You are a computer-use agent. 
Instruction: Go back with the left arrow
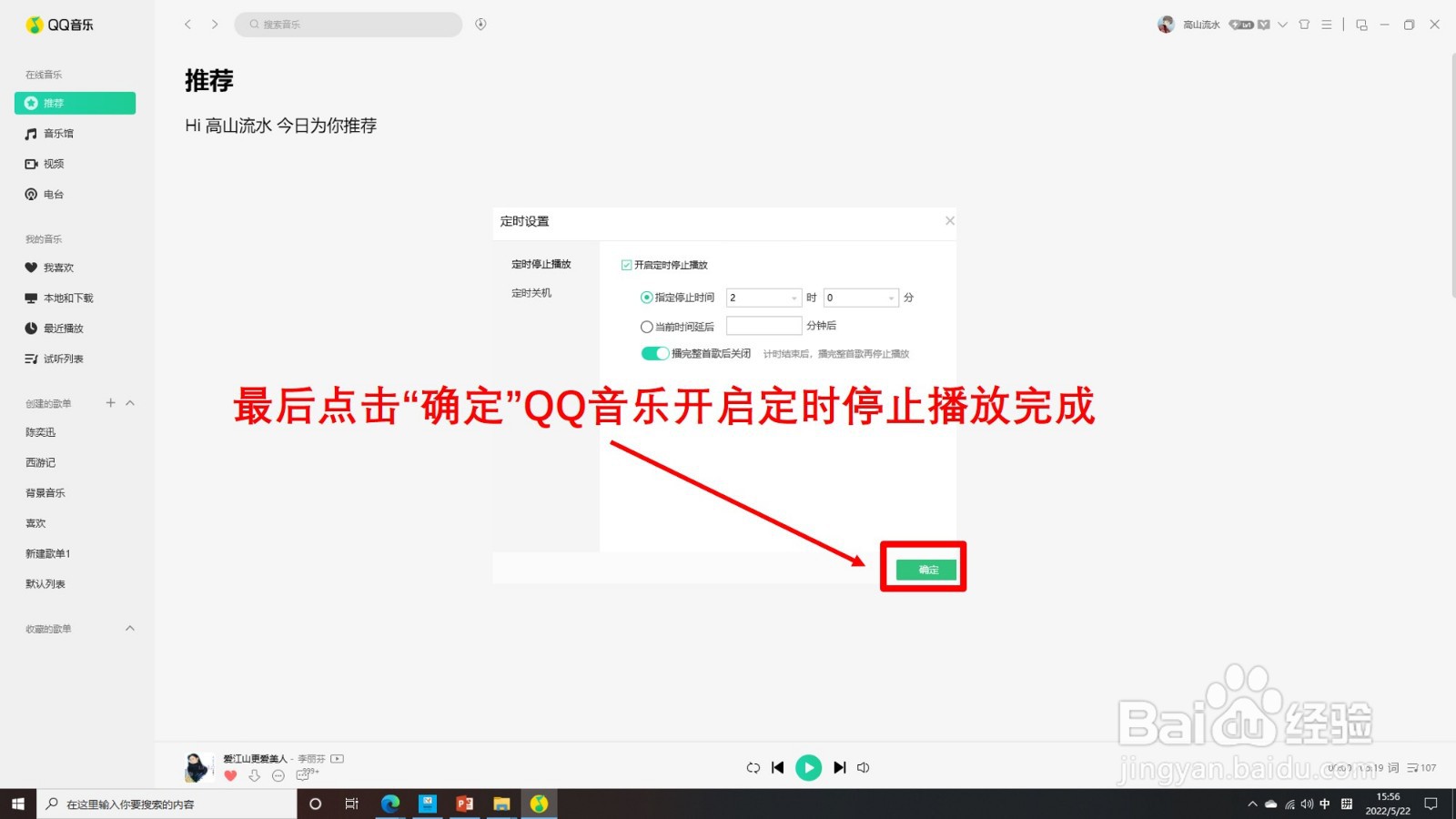(187, 25)
